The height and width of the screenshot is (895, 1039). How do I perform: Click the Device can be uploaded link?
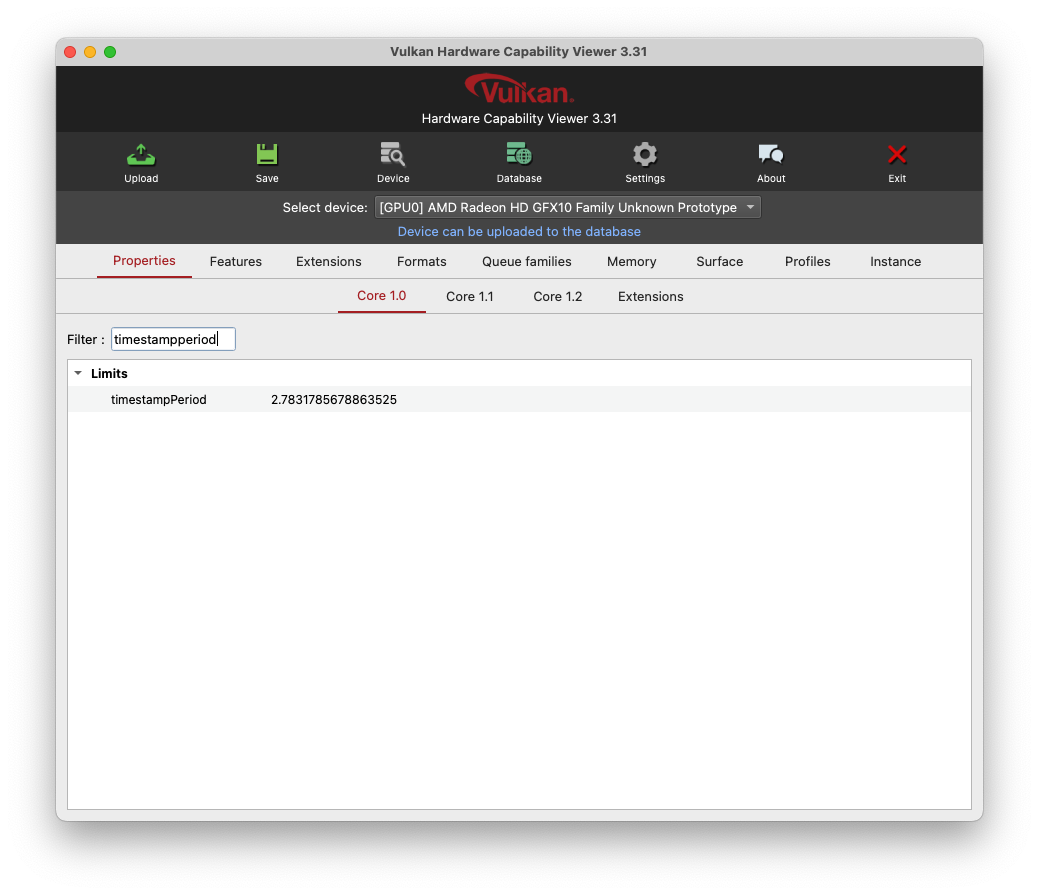tap(519, 231)
